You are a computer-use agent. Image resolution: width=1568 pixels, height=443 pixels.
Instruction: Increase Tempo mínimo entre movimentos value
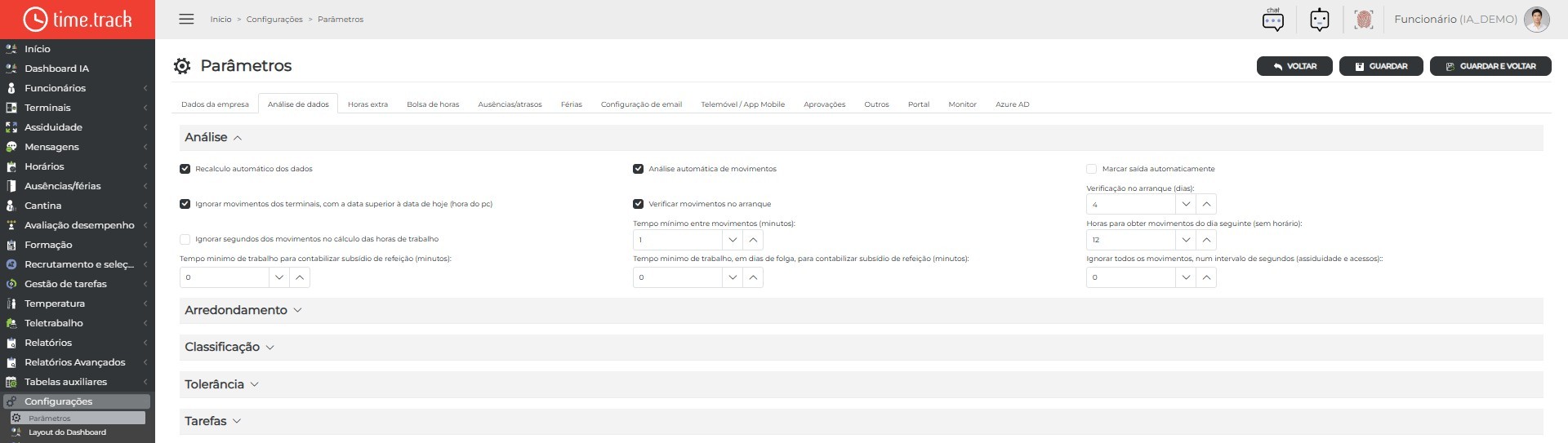coord(753,240)
